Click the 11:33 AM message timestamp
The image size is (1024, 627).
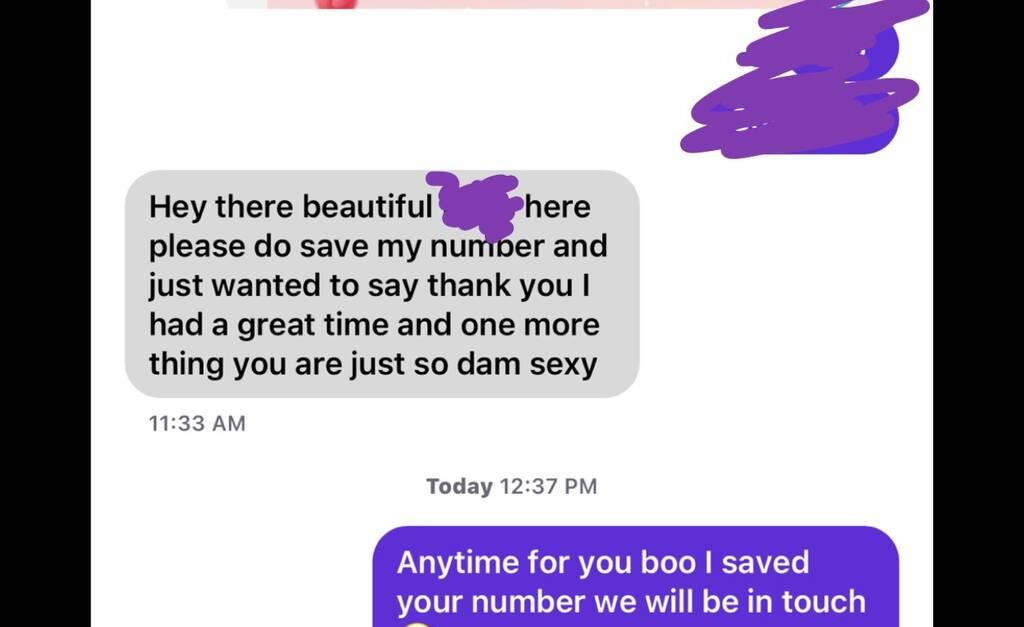coord(197,423)
